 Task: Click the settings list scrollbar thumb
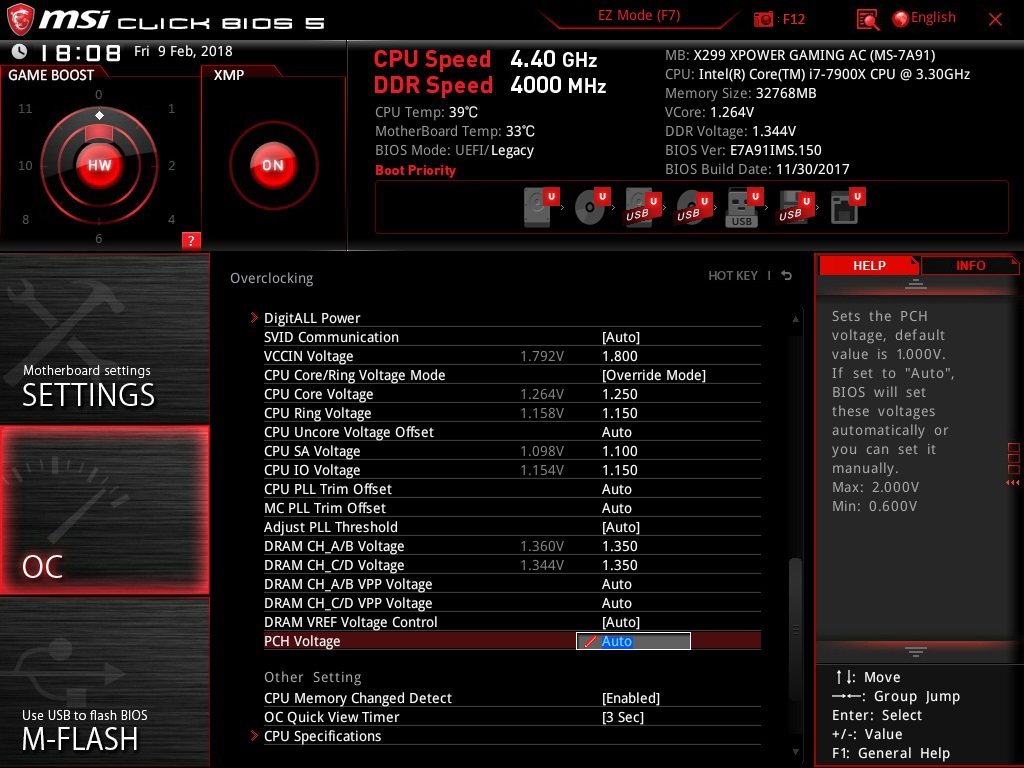[795, 629]
